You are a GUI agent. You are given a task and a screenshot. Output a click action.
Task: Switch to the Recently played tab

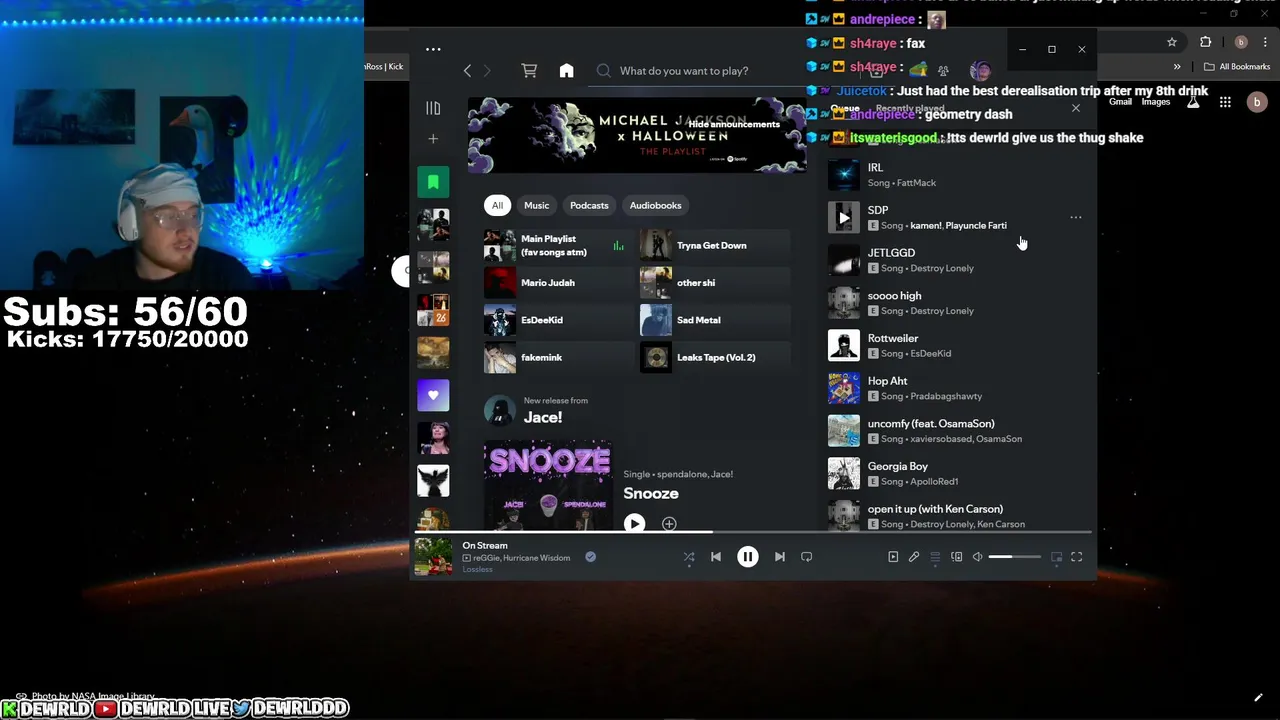click(910, 109)
